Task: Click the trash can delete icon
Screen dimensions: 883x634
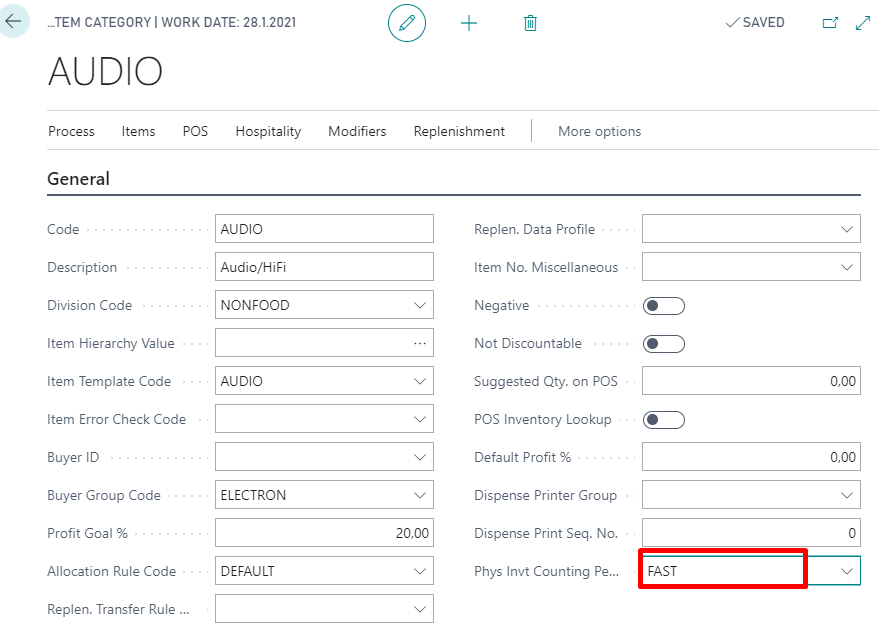Action: point(531,23)
